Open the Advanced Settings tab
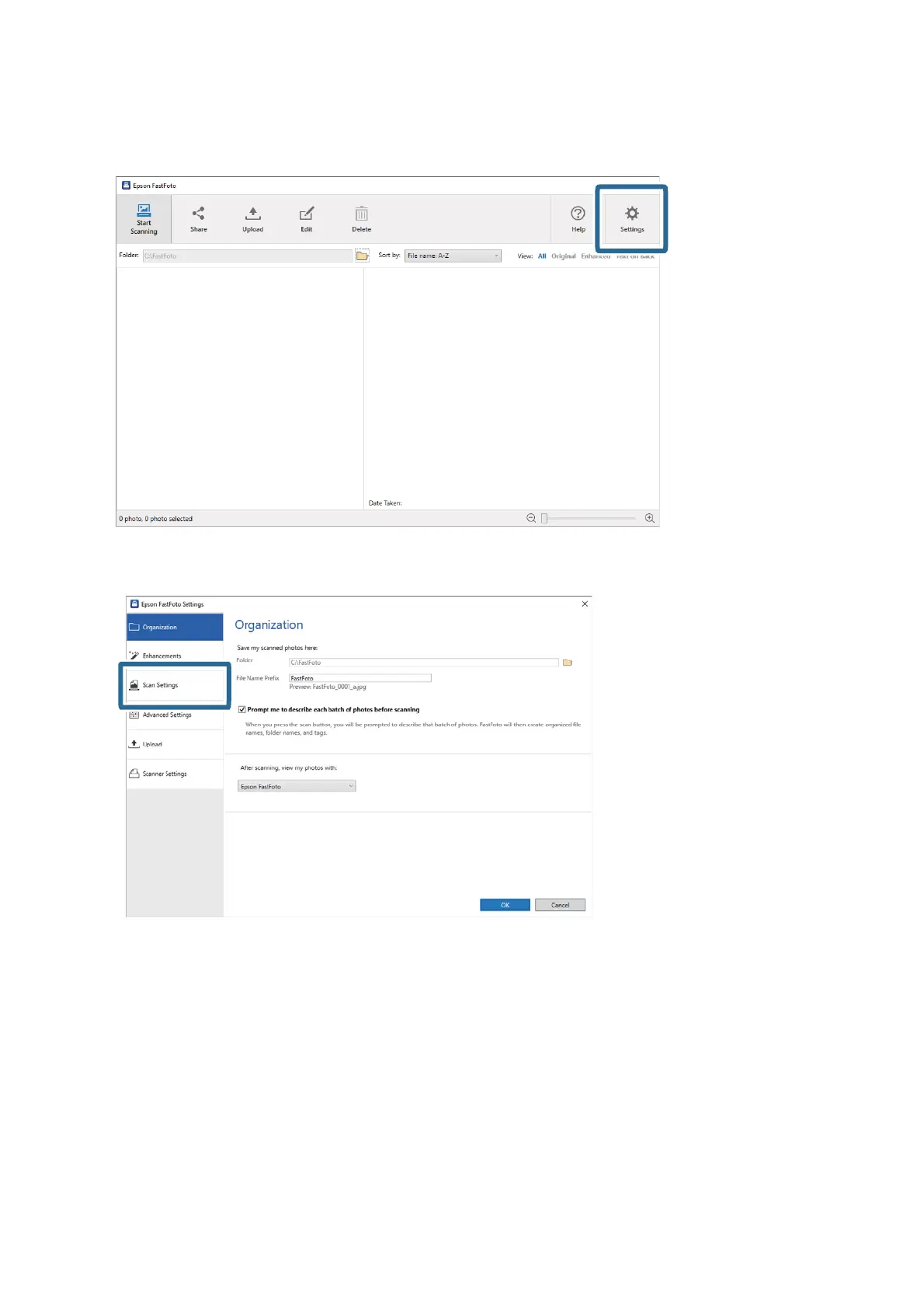Viewport: 924px width, 1308px height. tap(175, 715)
